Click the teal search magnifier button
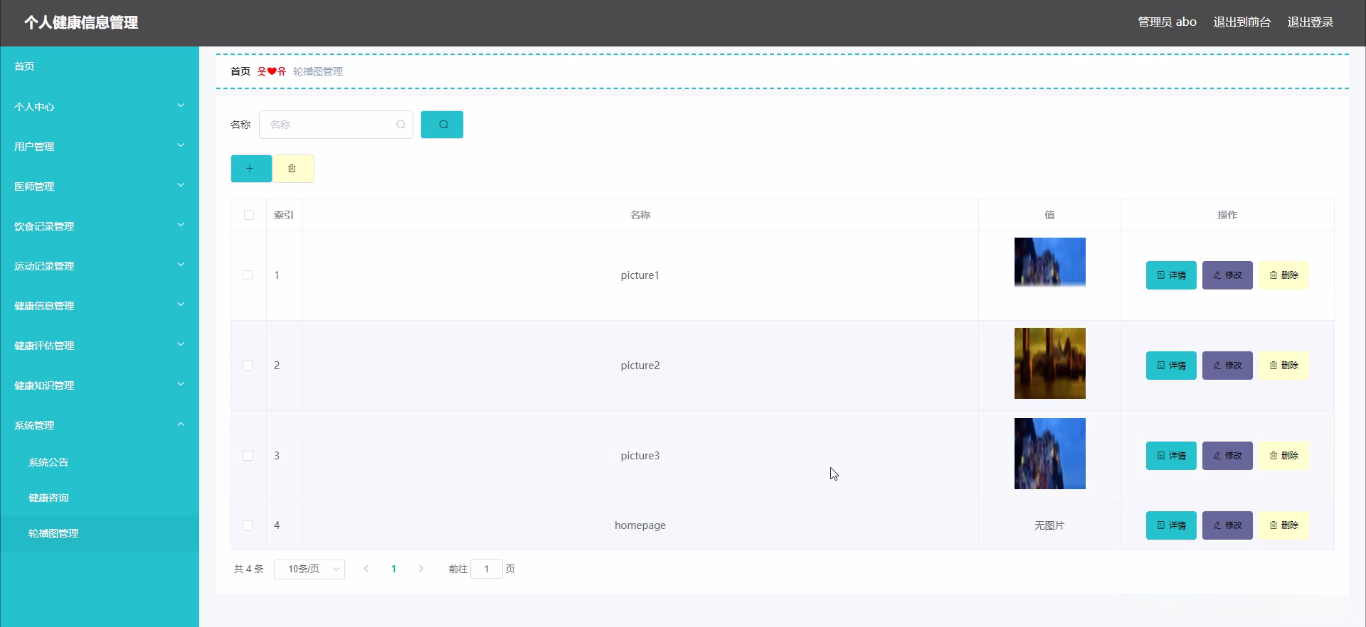The image size is (1366, 627). pos(442,125)
